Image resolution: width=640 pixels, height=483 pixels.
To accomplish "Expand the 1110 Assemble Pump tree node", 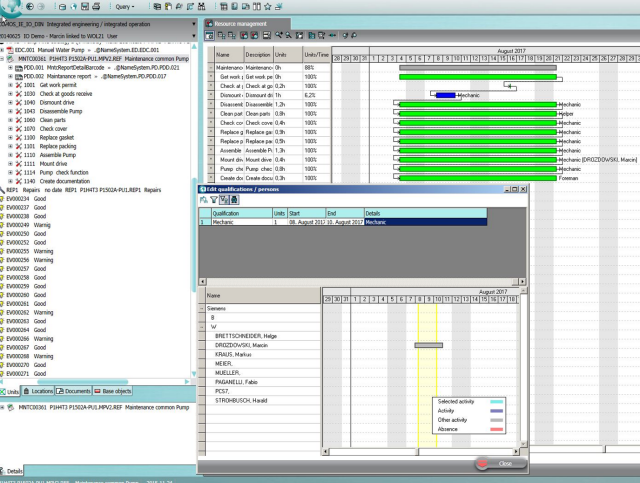I will pos(11,155).
